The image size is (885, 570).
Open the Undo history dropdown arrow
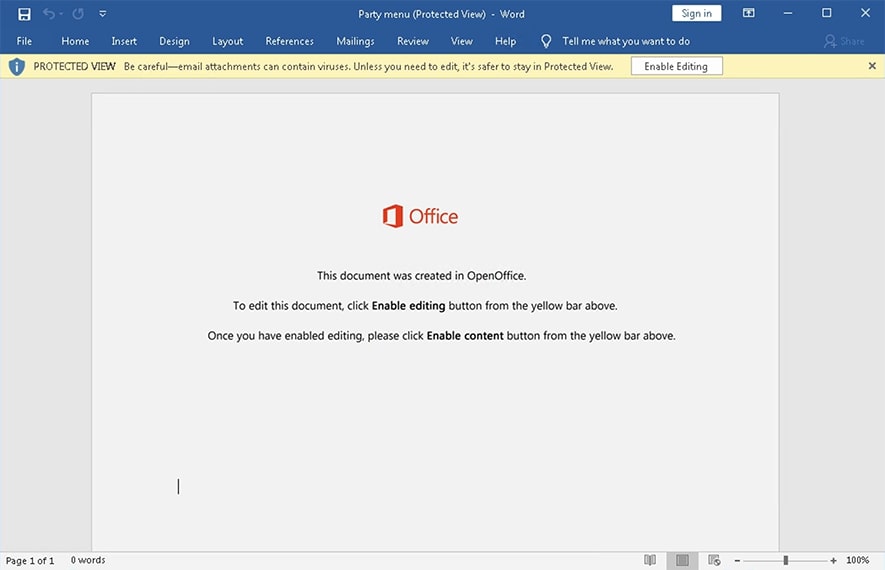(60, 14)
